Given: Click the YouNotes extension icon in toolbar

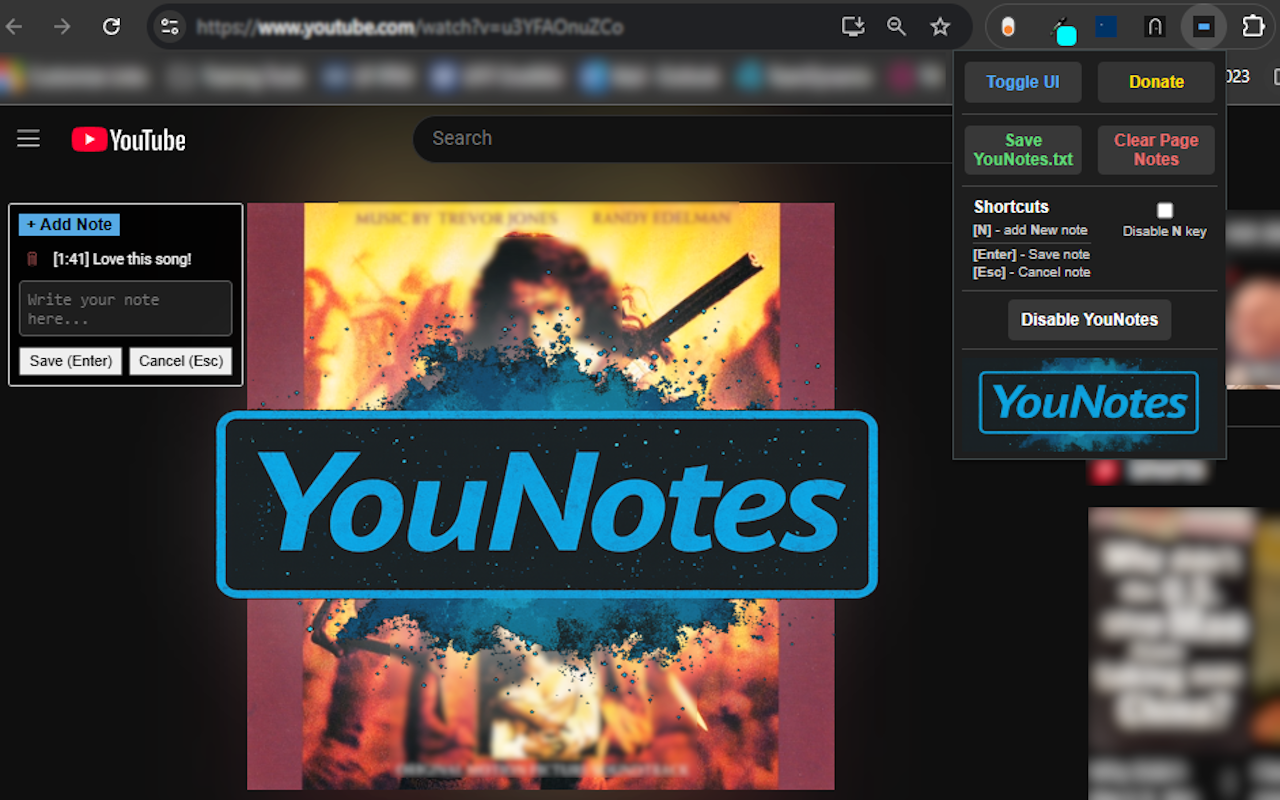Looking at the screenshot, I should pyautogui.click(x=1203, y=27).
